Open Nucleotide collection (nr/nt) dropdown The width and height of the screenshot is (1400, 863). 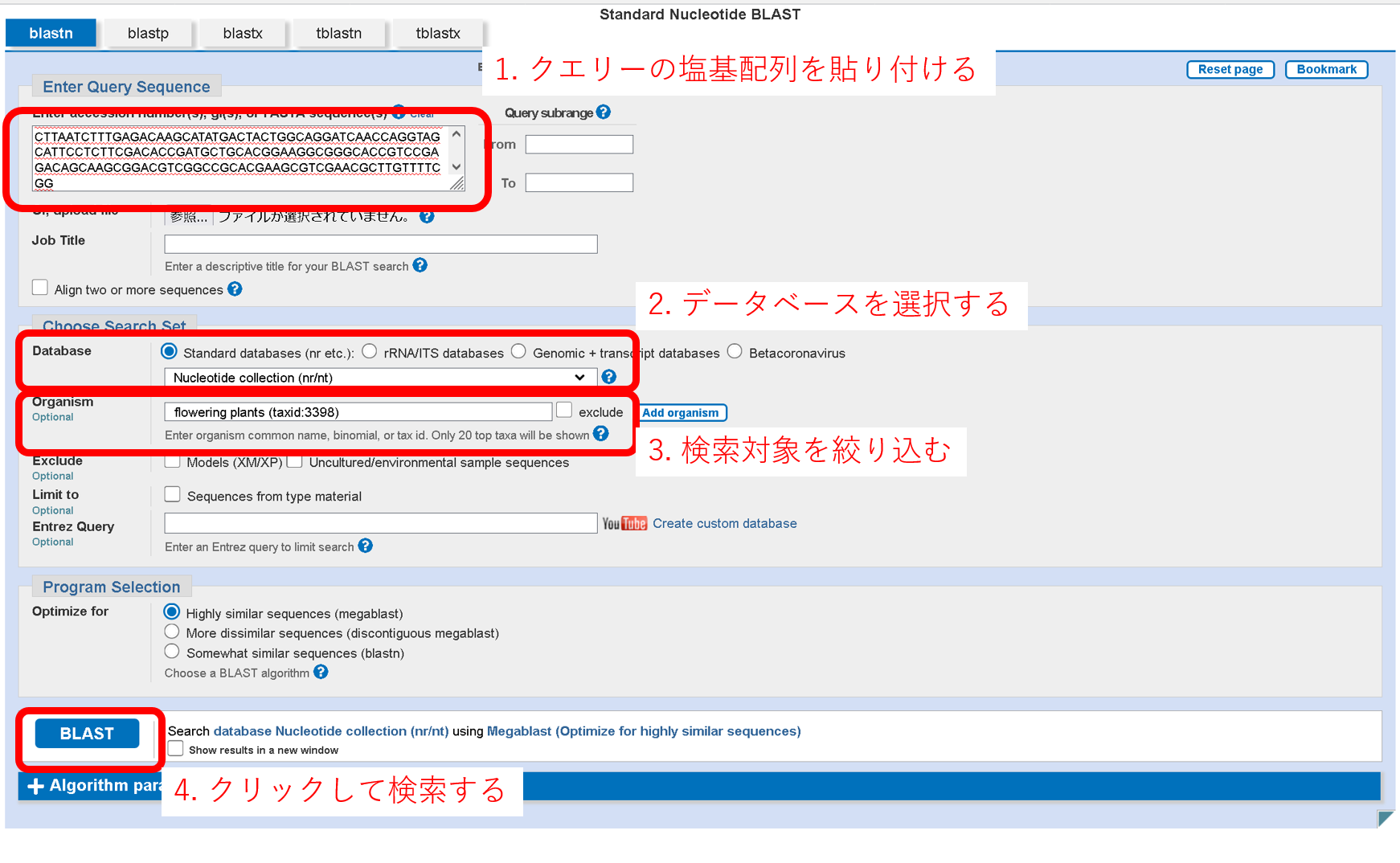[380, 378]
